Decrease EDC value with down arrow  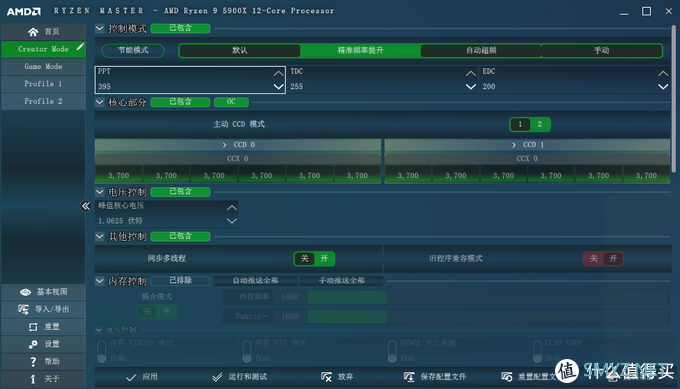(663, 87)
